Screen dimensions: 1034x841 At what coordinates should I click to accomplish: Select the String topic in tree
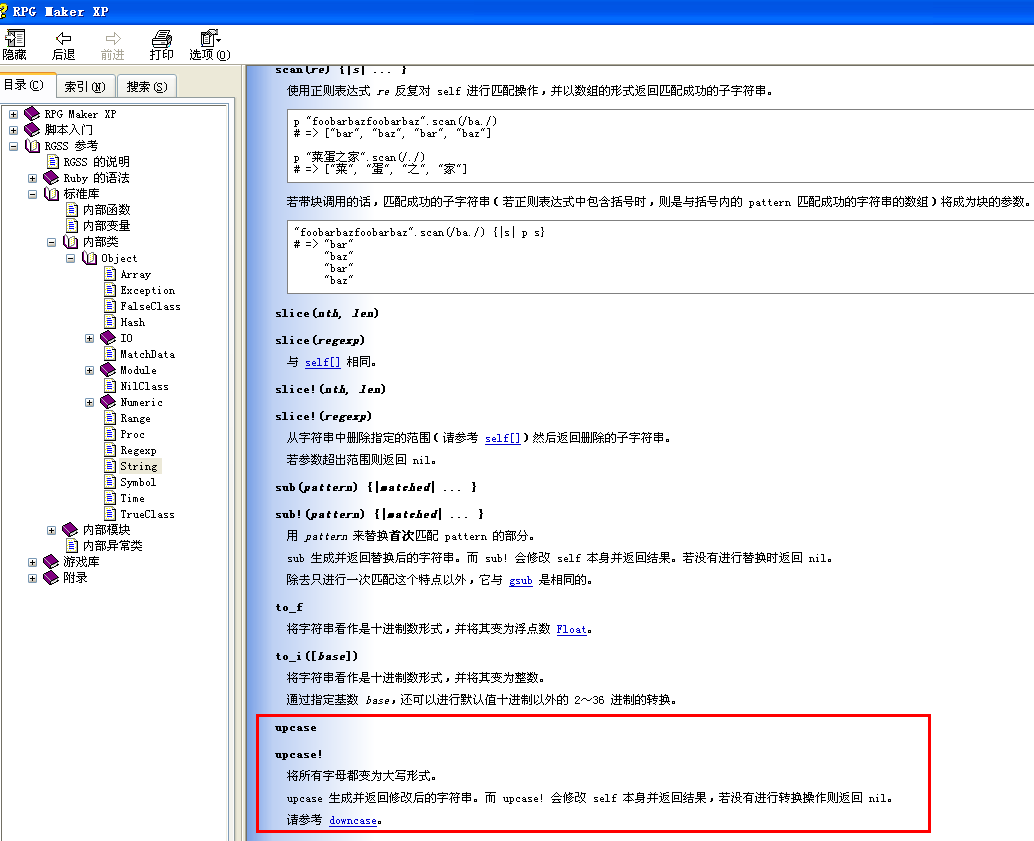(139, 466)
